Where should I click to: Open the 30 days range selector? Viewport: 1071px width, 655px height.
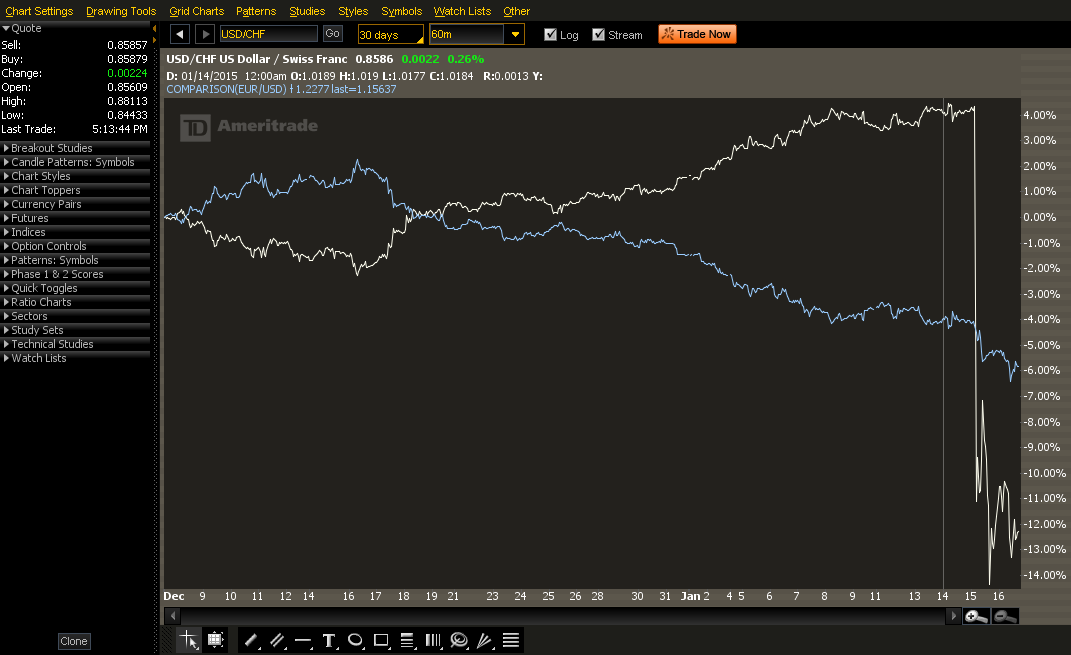(391, 34)
